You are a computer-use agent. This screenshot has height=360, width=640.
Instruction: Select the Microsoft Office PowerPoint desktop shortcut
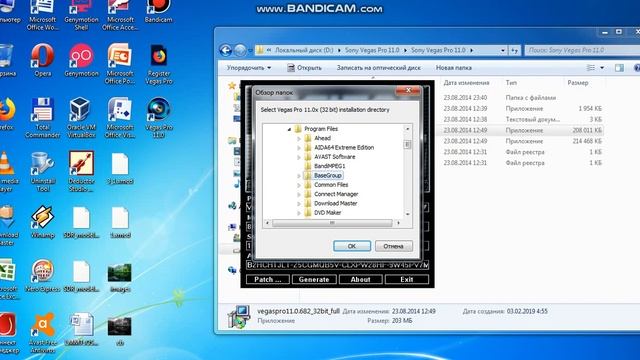(120, 64)
